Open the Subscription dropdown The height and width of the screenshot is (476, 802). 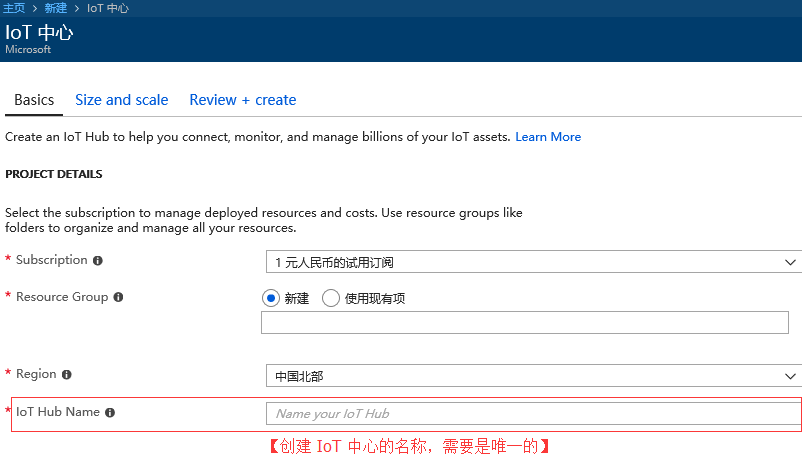[x=533, y=262]
